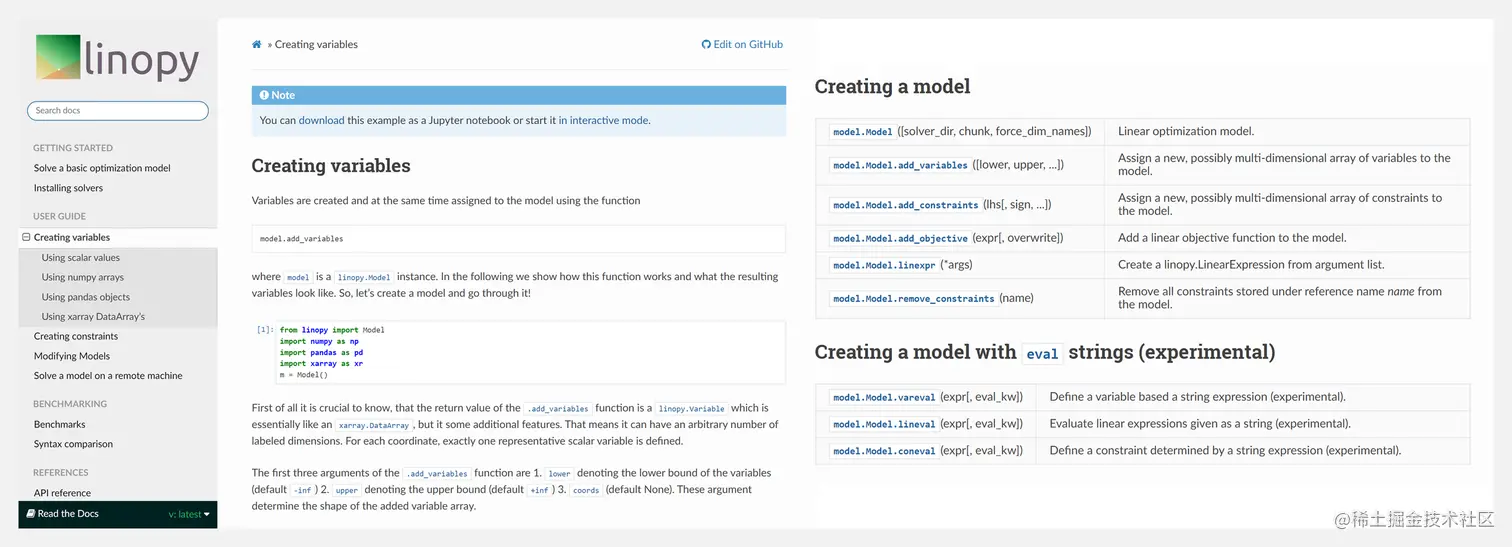Click the model.Model.vareval link
Screen dimensions: 1512x547
(x=882, y=397)
